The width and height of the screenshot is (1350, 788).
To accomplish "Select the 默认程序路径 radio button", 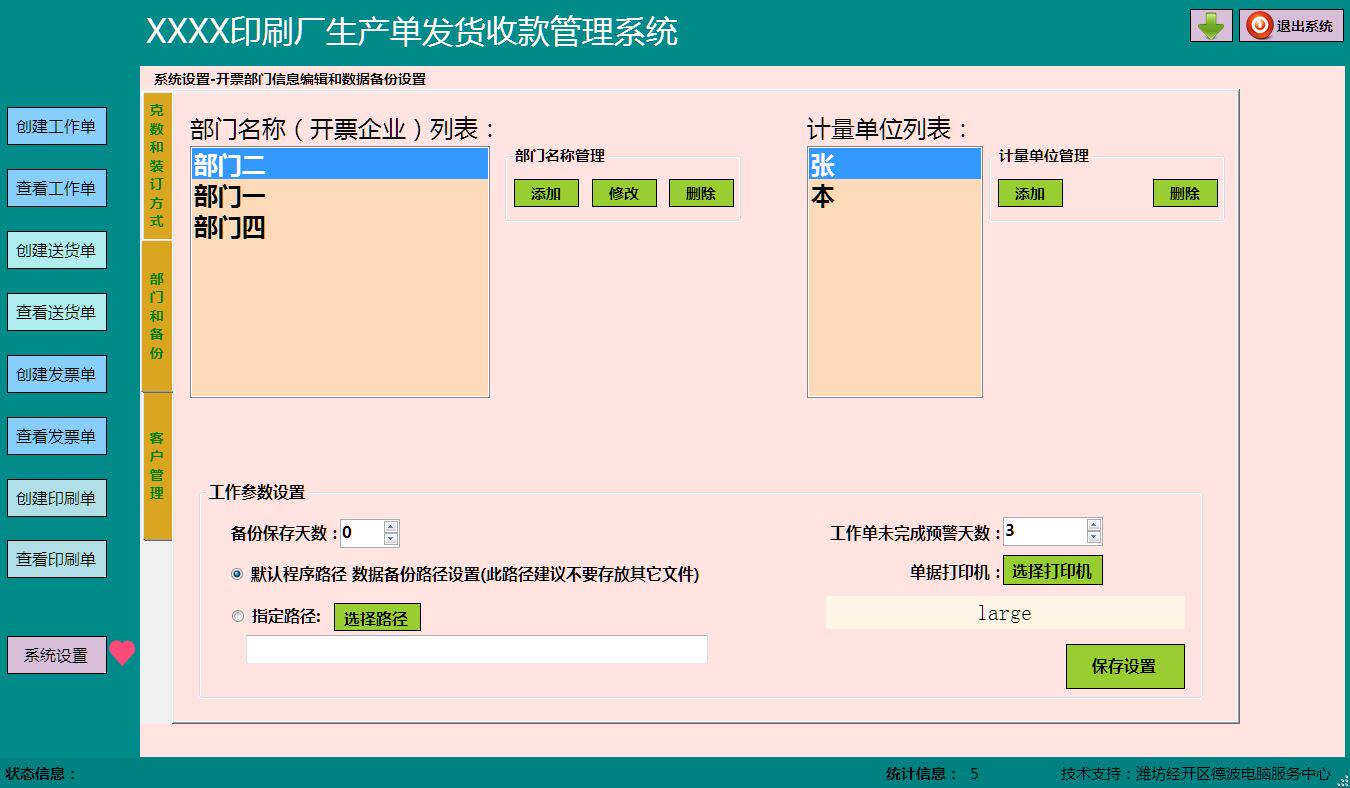I will [x=237, y=574].
